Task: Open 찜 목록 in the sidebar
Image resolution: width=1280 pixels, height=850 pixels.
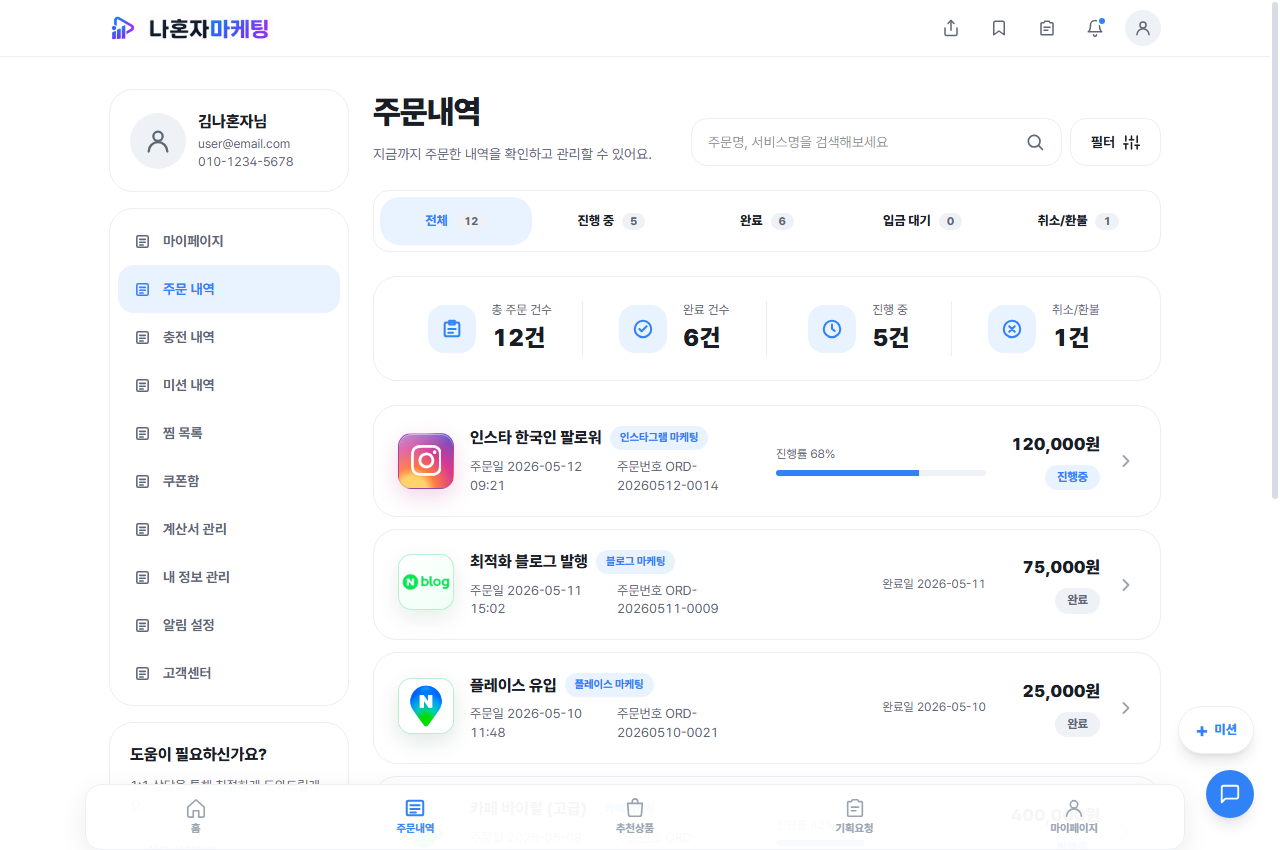Action: pos(229,433)
